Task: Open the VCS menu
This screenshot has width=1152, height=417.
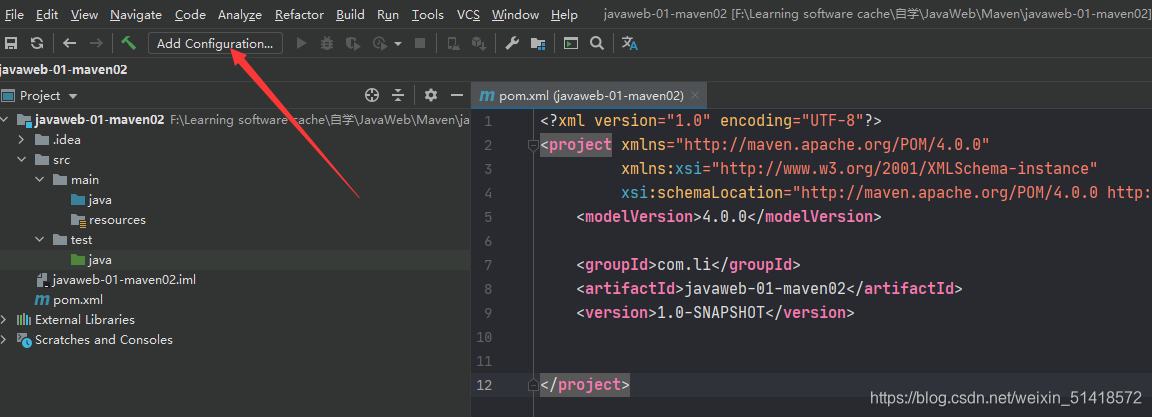Action: point(469,15)
